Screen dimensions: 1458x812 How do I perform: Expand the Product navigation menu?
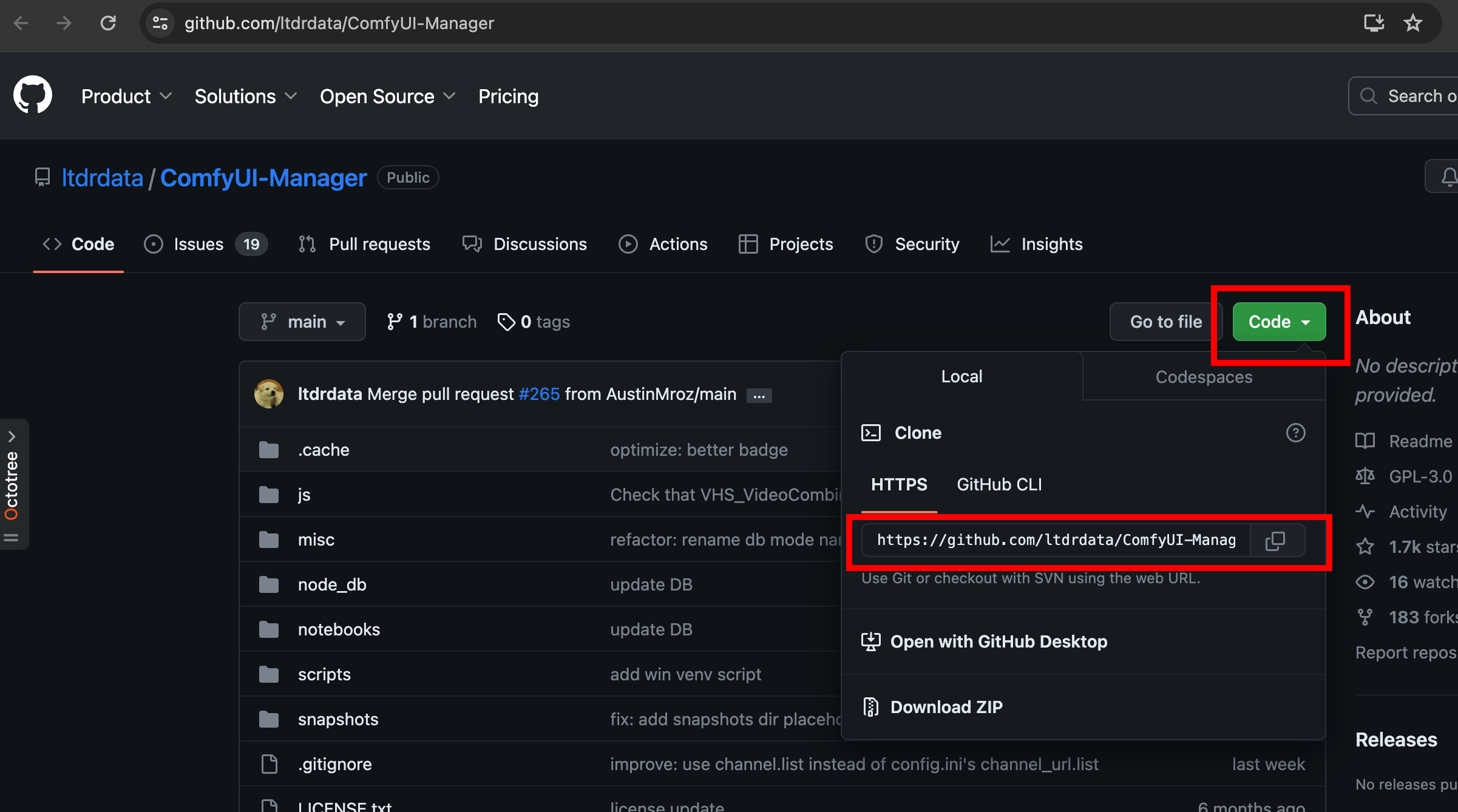[126, 96]
